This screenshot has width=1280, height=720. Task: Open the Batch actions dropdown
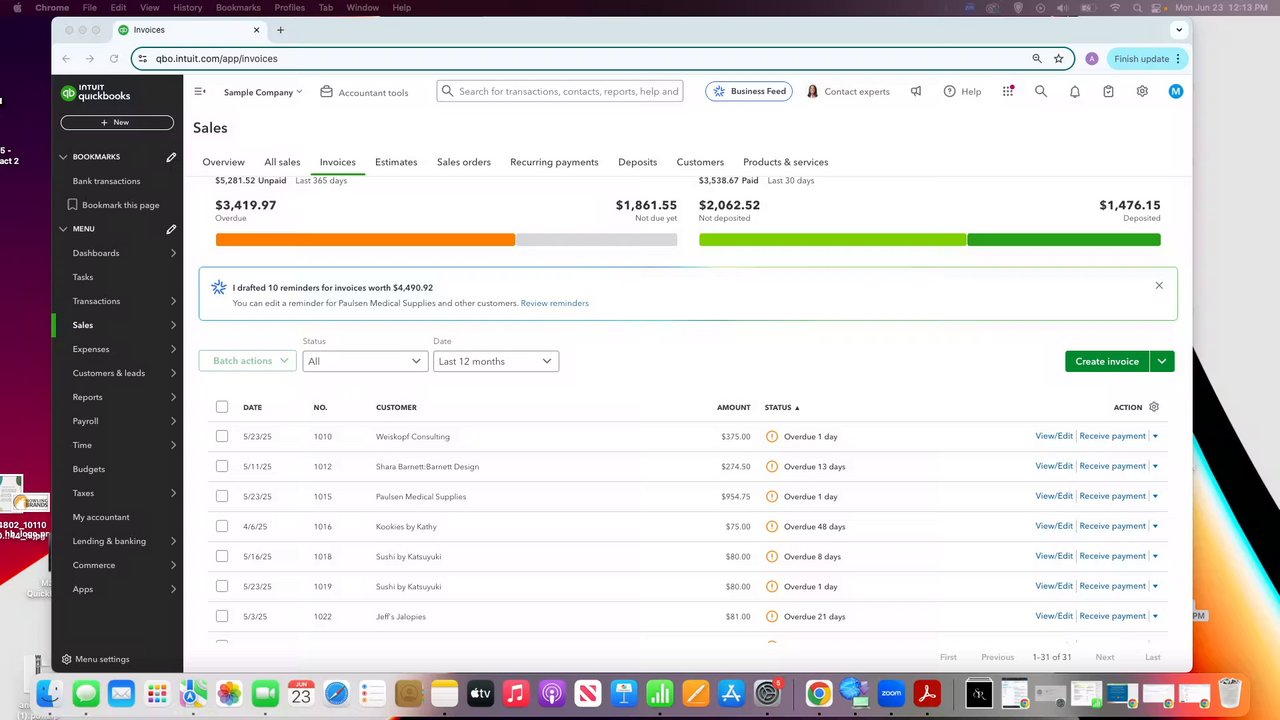pyautogui.click(x=248, y=361)
